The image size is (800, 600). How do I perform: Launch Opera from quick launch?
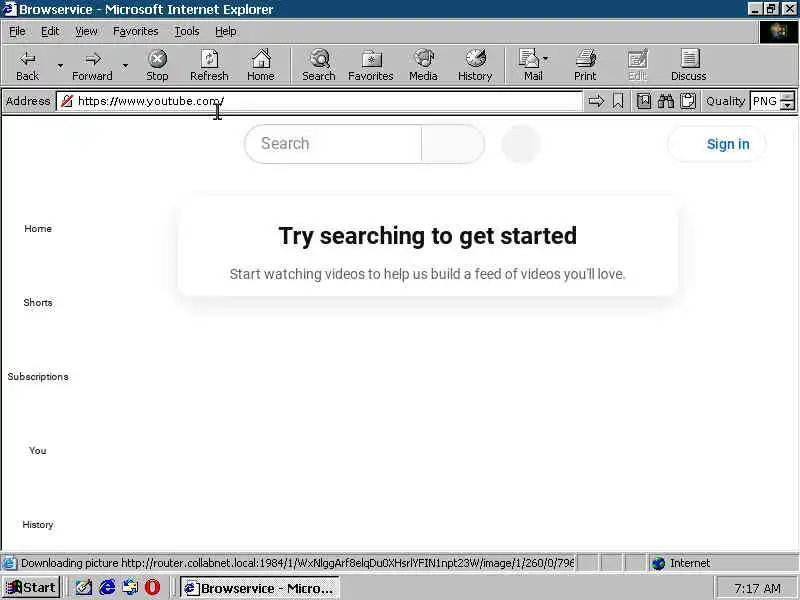[153, 588]
